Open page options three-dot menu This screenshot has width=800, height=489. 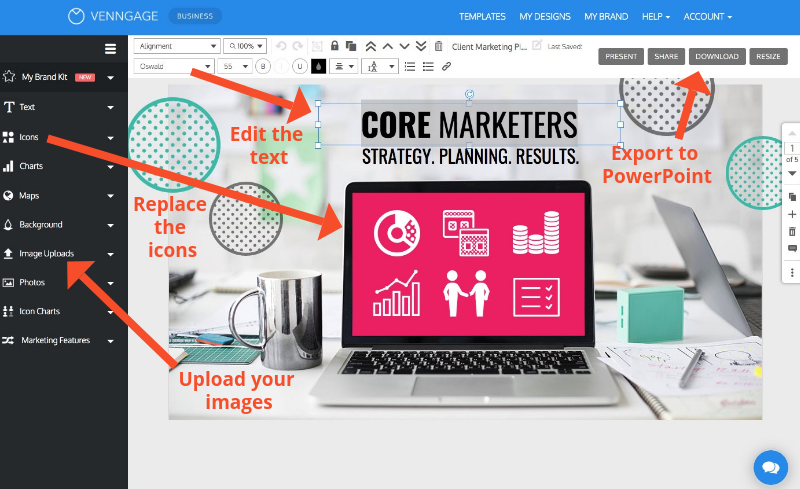(x=792, y=273)
